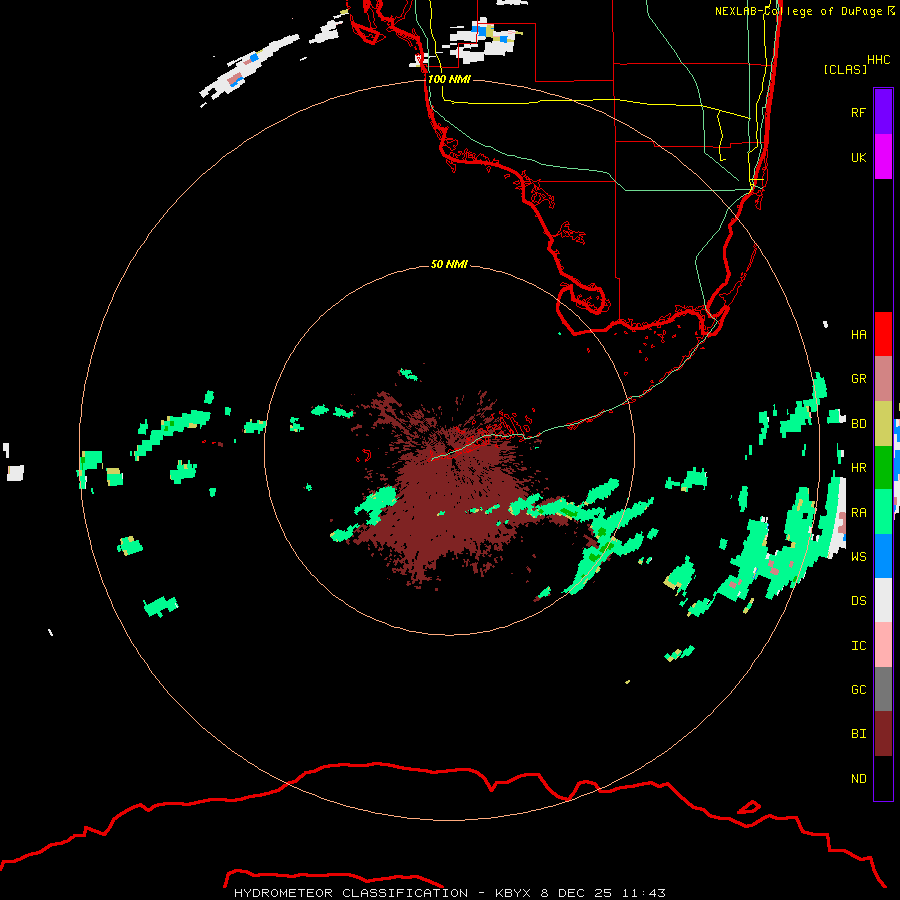The image size is (900, 900).
Task: Click the 'HA' legend label text
Action: (x=858, y=334)
